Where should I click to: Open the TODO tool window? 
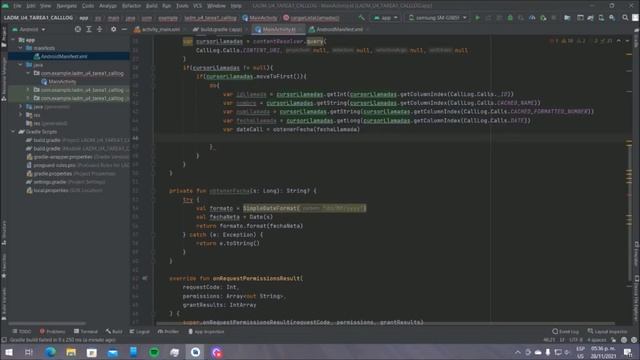tap(21, 331)
